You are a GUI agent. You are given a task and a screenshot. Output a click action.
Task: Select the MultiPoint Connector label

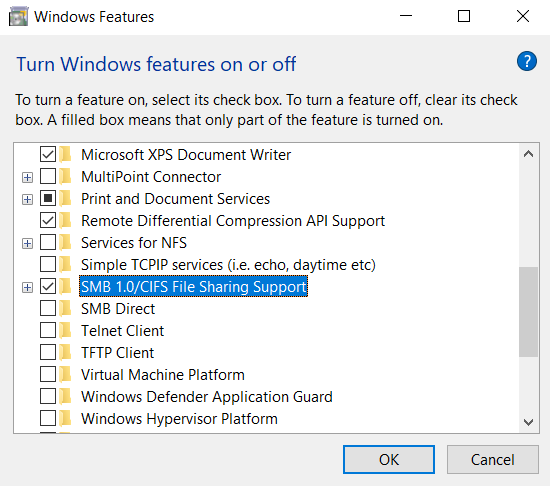click(x=151, y=177)
